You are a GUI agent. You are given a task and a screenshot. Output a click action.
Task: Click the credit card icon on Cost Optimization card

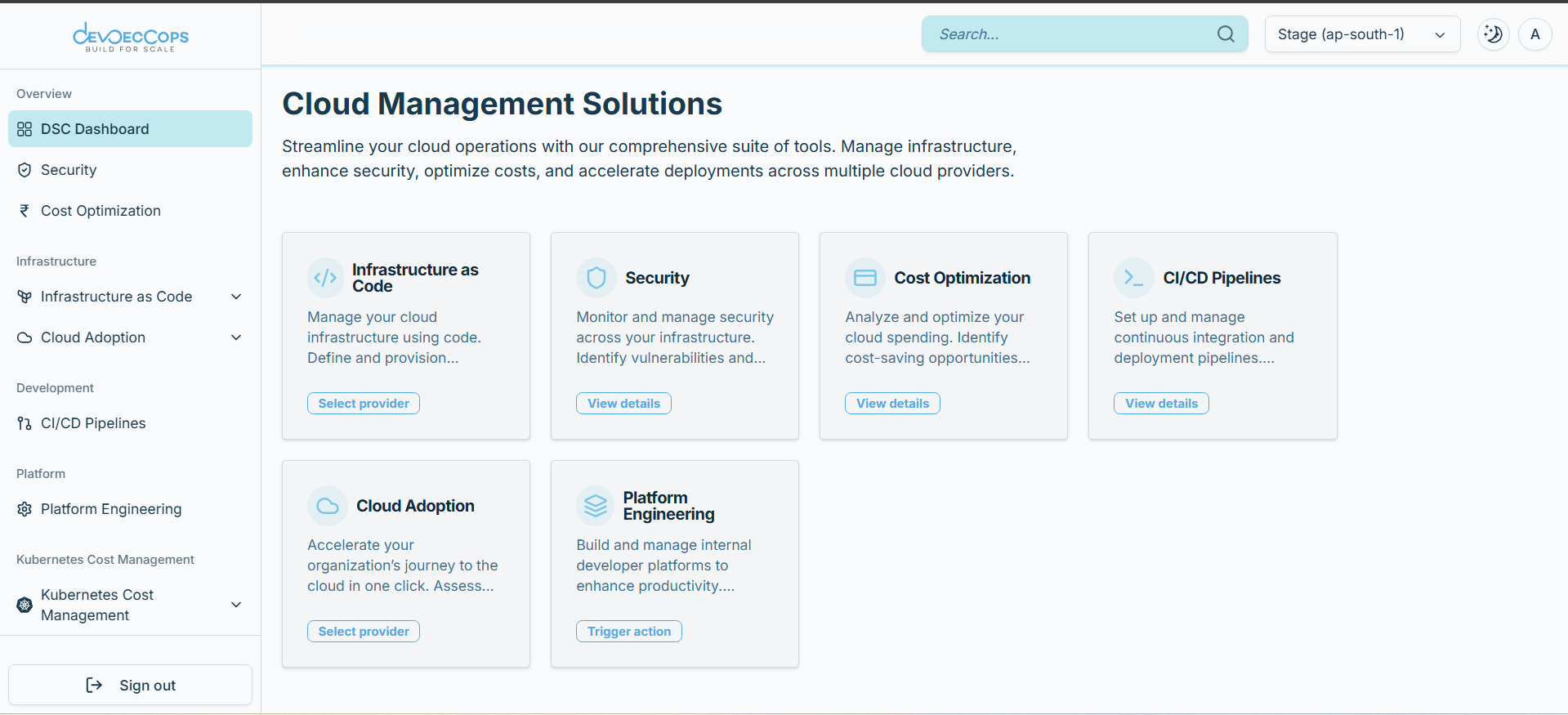(x=864, y=278)
